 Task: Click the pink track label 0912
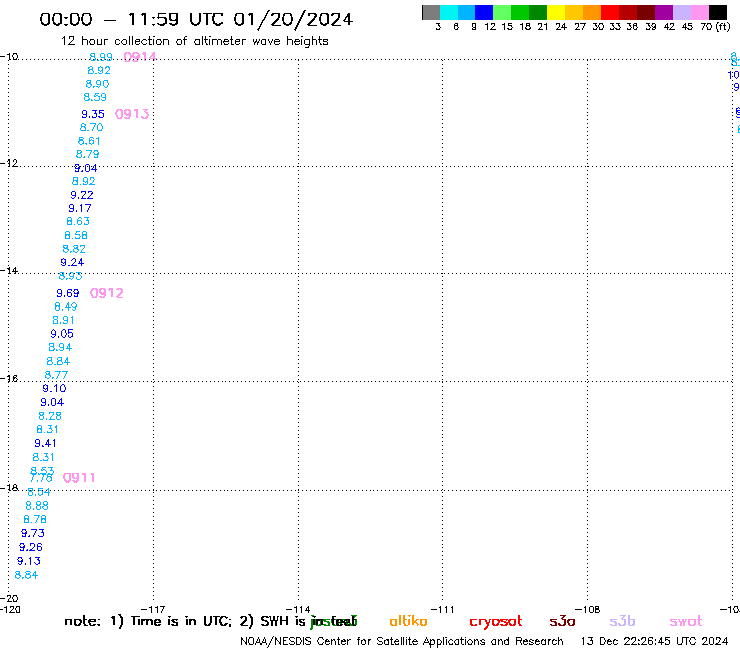click(x=107, y=293)
